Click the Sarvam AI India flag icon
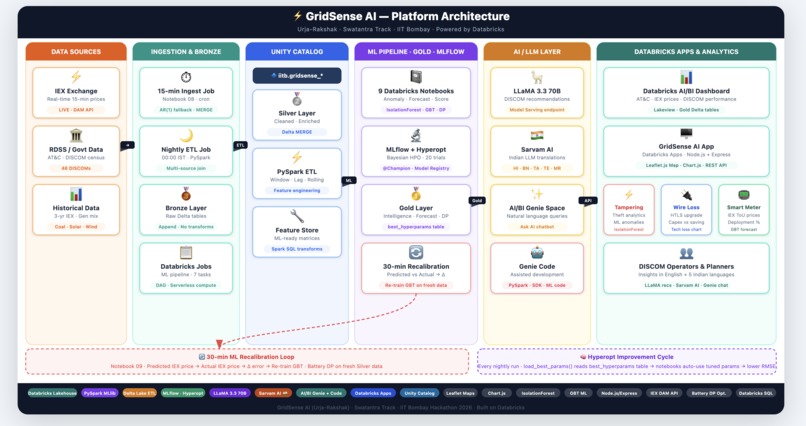 (537, 136)
